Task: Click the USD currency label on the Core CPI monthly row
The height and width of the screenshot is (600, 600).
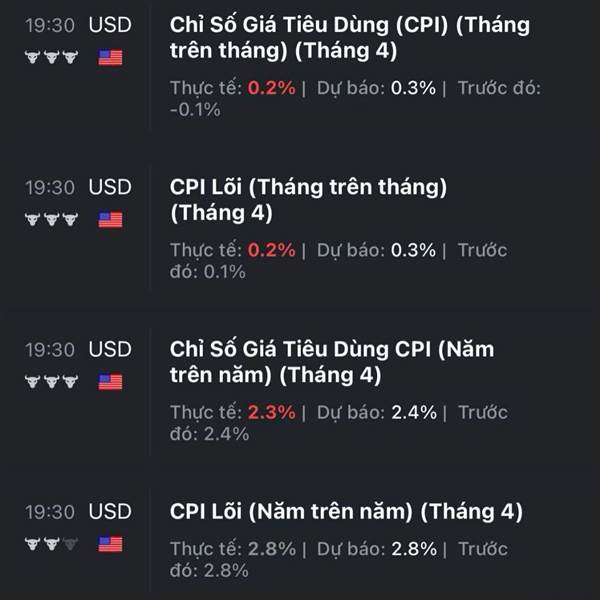Action: pos(110,187)
